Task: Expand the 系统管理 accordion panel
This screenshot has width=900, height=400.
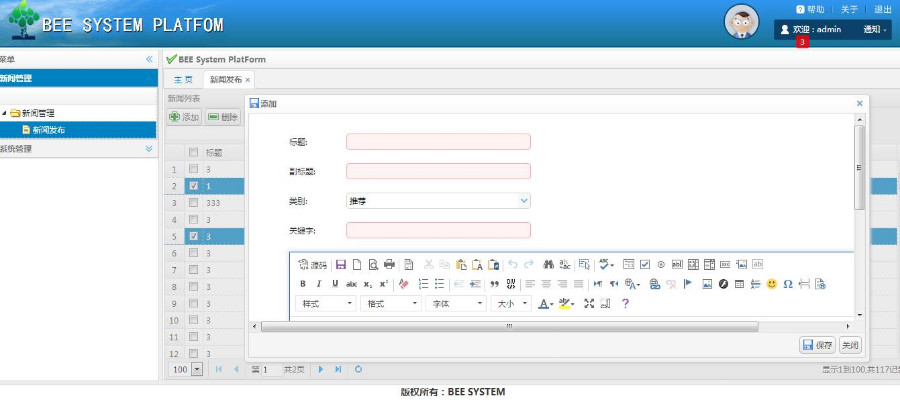Action: coord(149,149)
